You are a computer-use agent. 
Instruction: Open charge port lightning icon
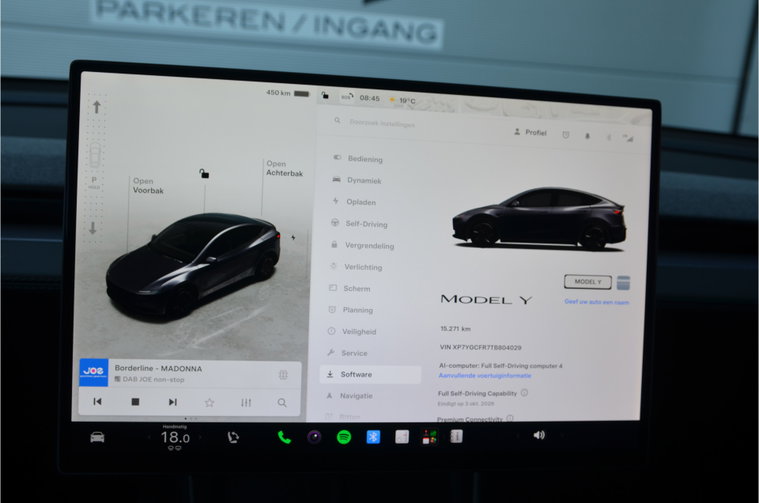[x=293, y=237]
